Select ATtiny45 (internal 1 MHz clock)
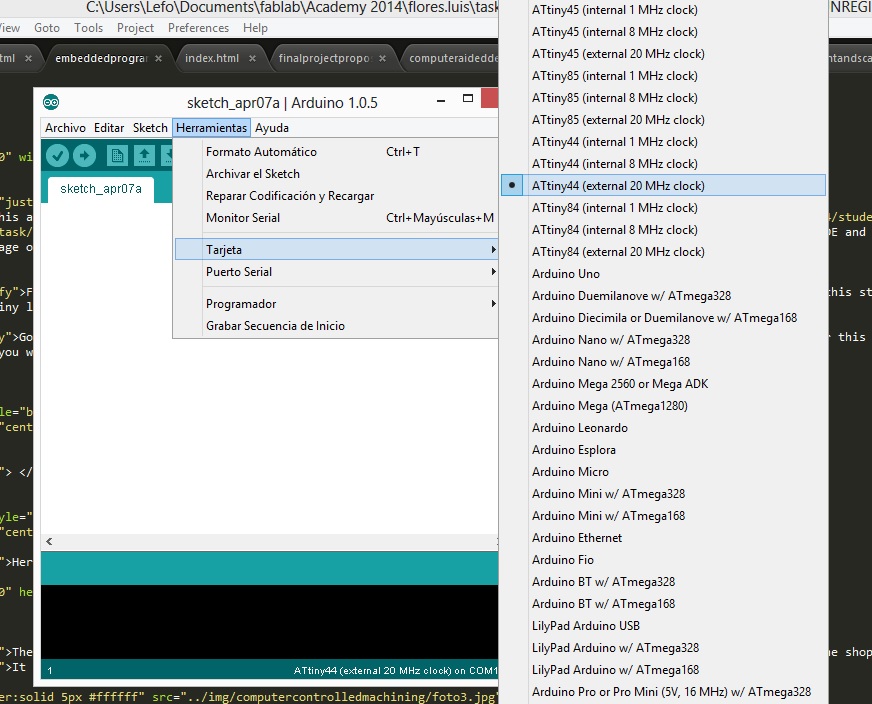Viewport: 872px width, 704px height. [663, 10]
